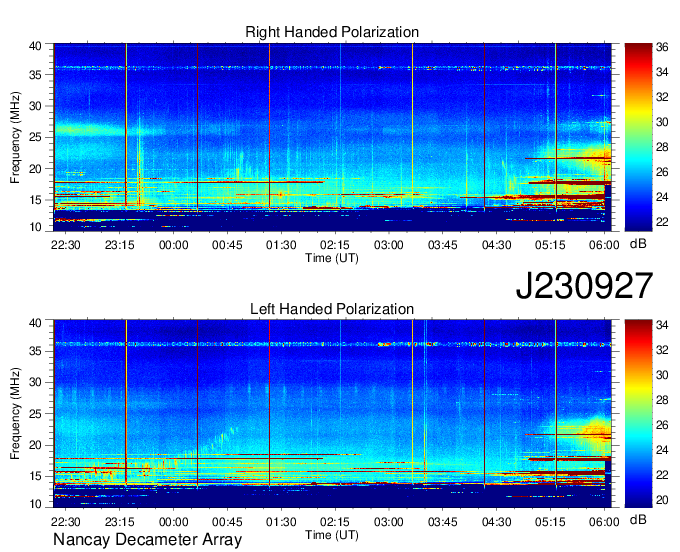This screenshot has width=680, height=552.
Task: Click the Left Handed Polarization title
Action: (332, 309)
